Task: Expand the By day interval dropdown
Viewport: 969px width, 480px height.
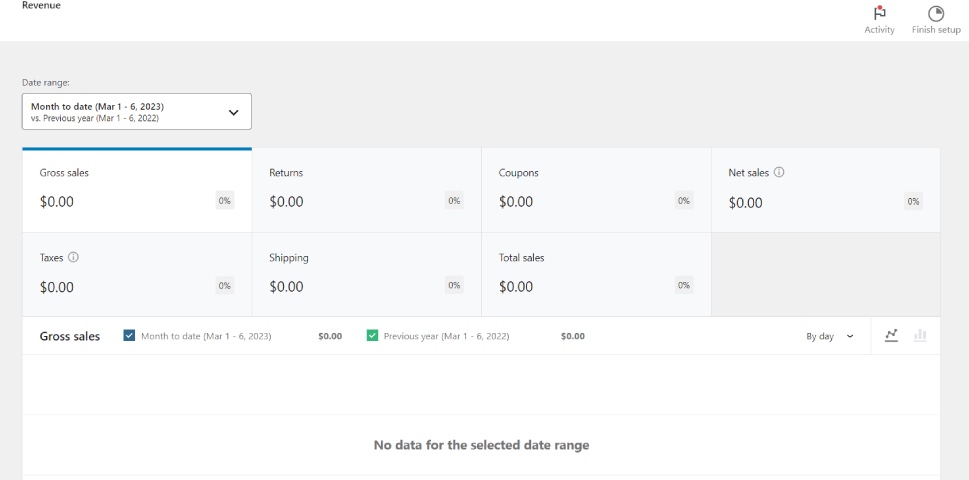Action: [x=829, y=336]
